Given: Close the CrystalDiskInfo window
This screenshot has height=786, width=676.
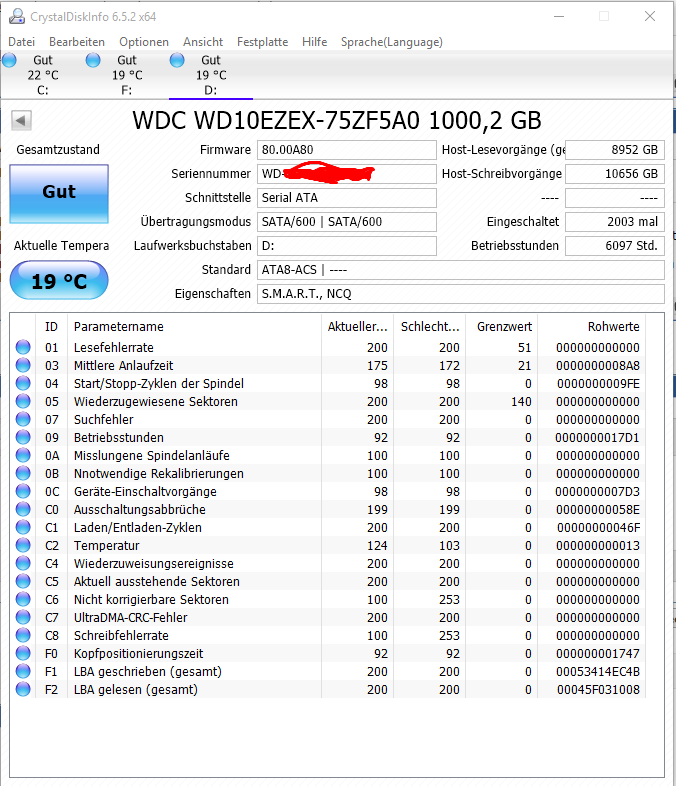Looking at the screenshot, I should pyautogui.click(x=650, y=17).
